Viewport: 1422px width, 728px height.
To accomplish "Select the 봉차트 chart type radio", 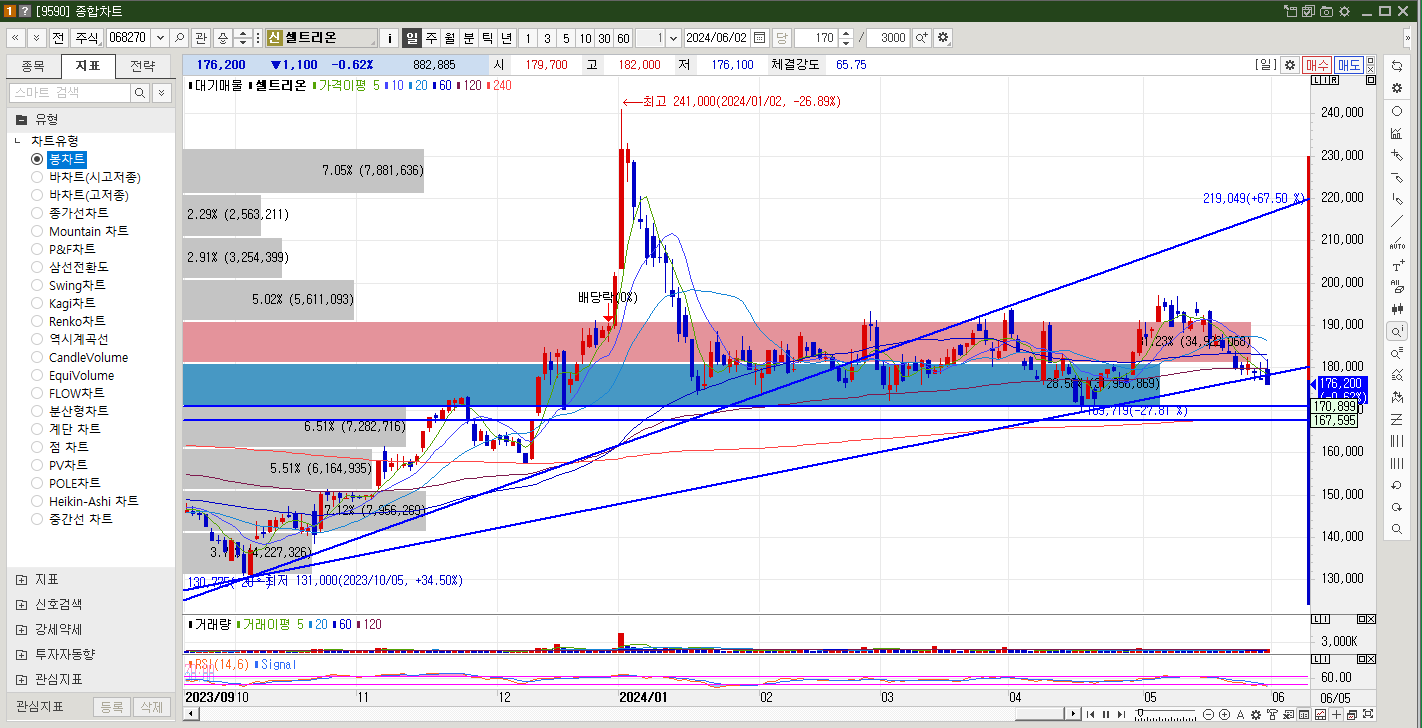I will coord(37,159).
